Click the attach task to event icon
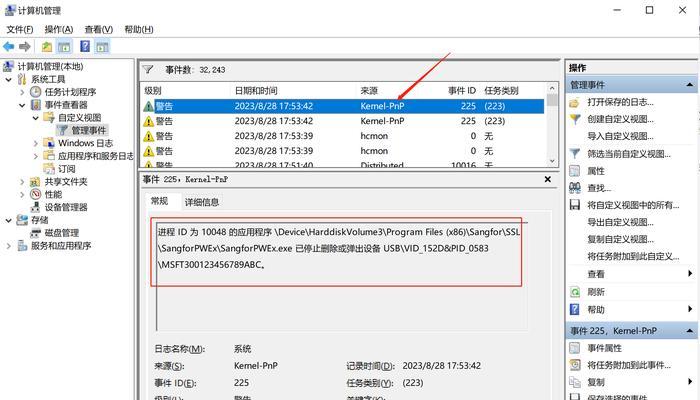 [x=575, y=365]
